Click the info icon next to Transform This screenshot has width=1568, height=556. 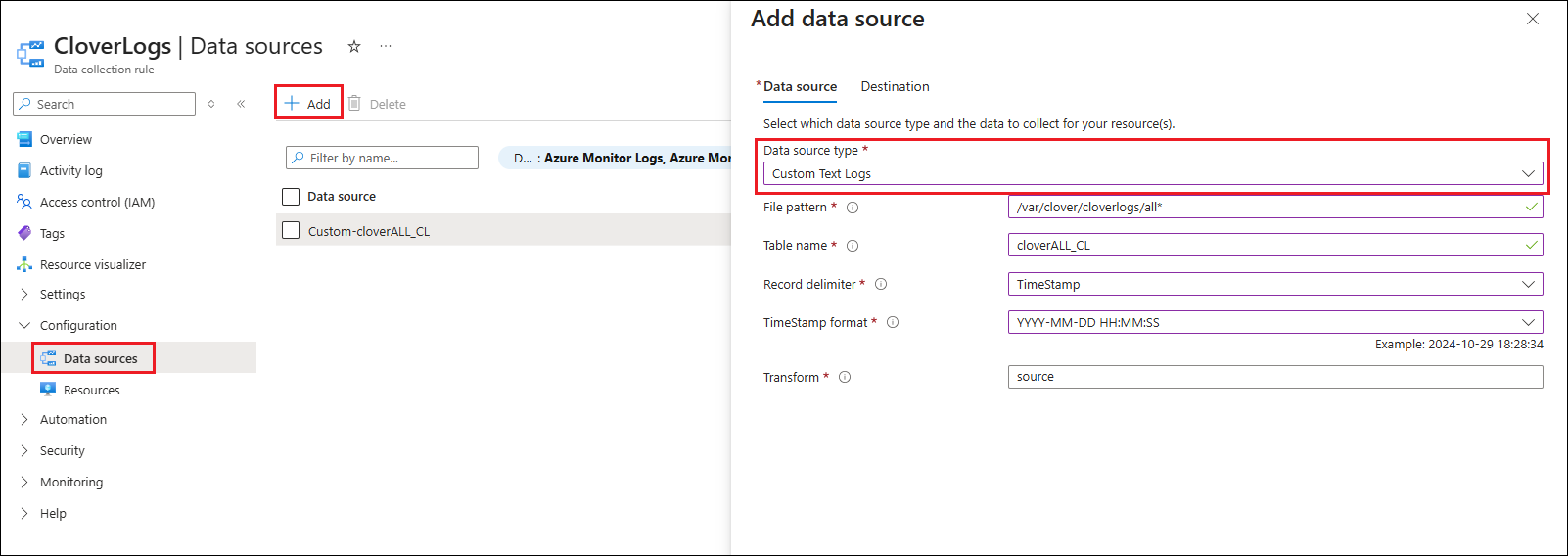click(845, 378)
